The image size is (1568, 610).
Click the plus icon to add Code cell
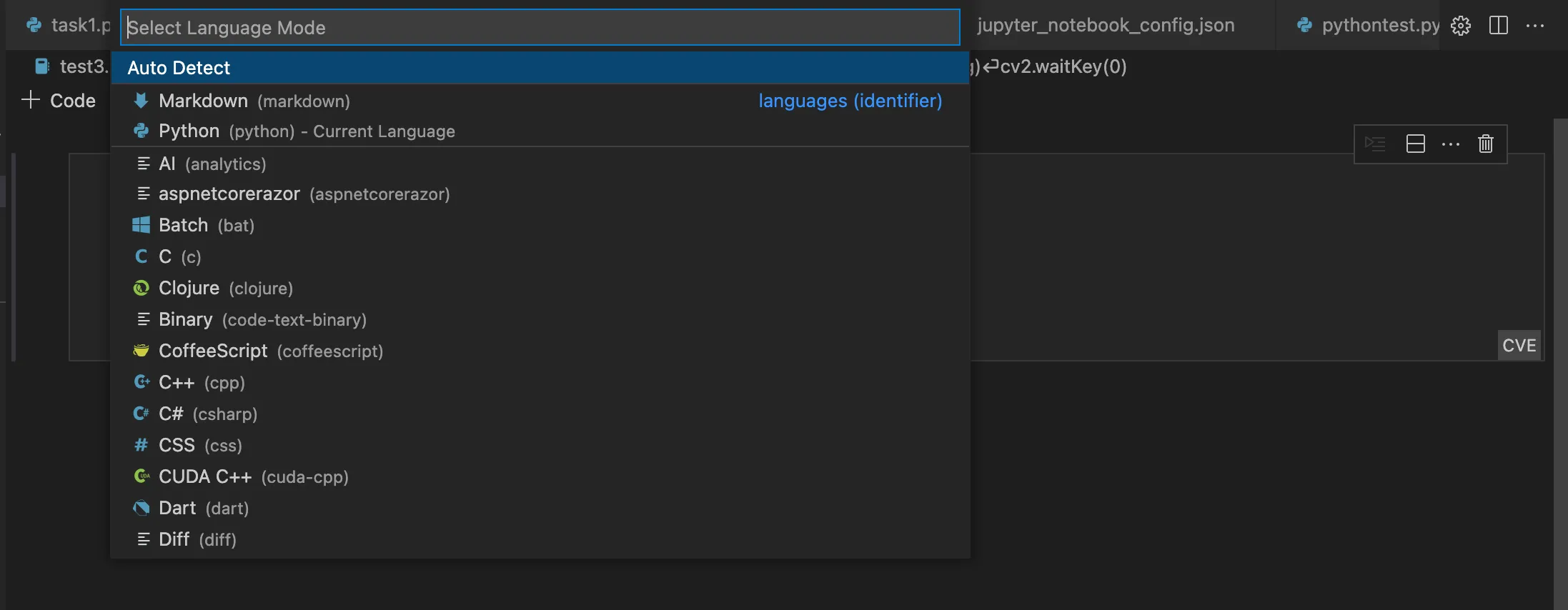click(31, 100)
